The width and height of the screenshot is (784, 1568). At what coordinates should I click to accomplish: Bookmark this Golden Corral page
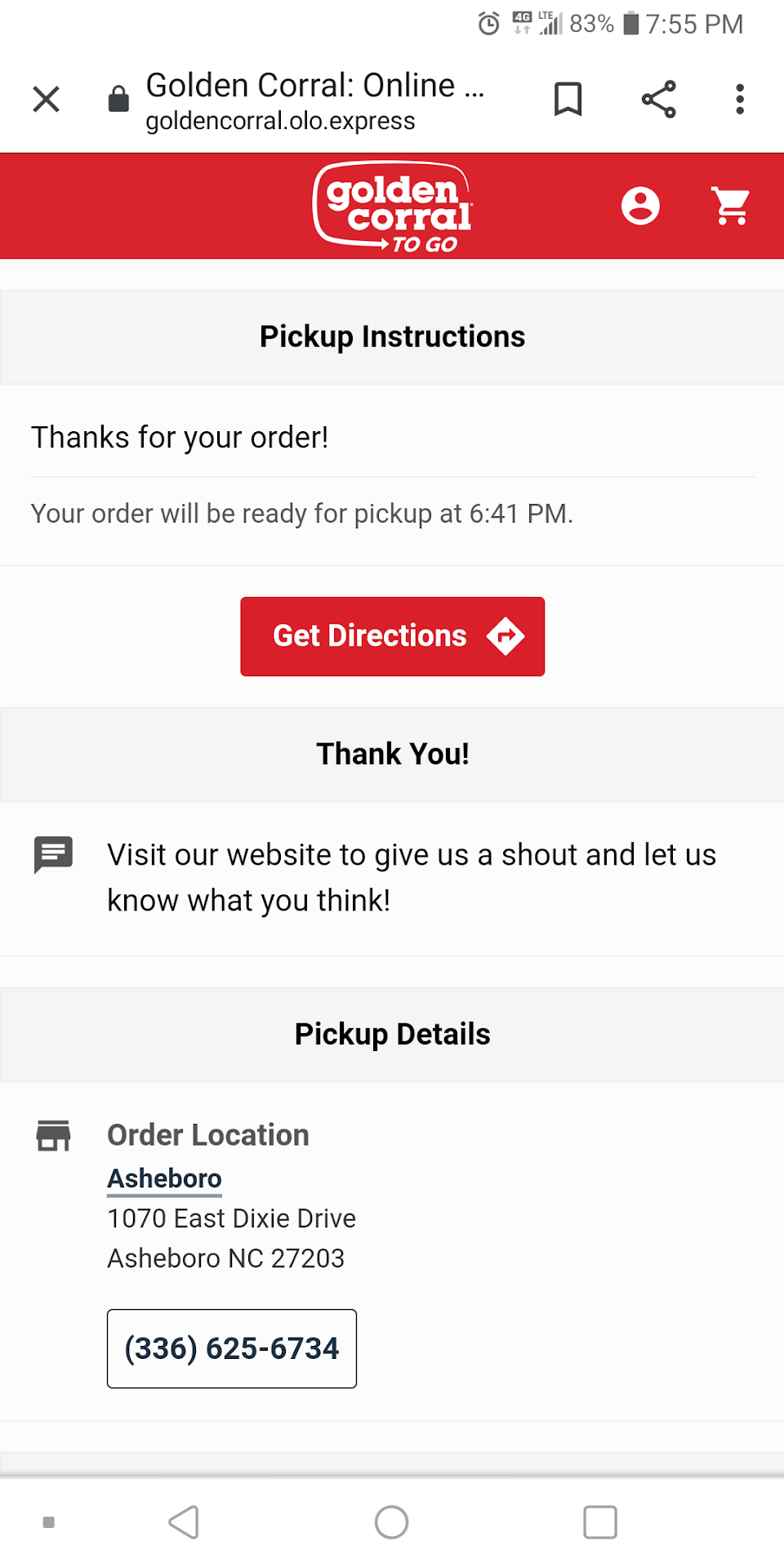pyautogui.click(x=568, y=100)
